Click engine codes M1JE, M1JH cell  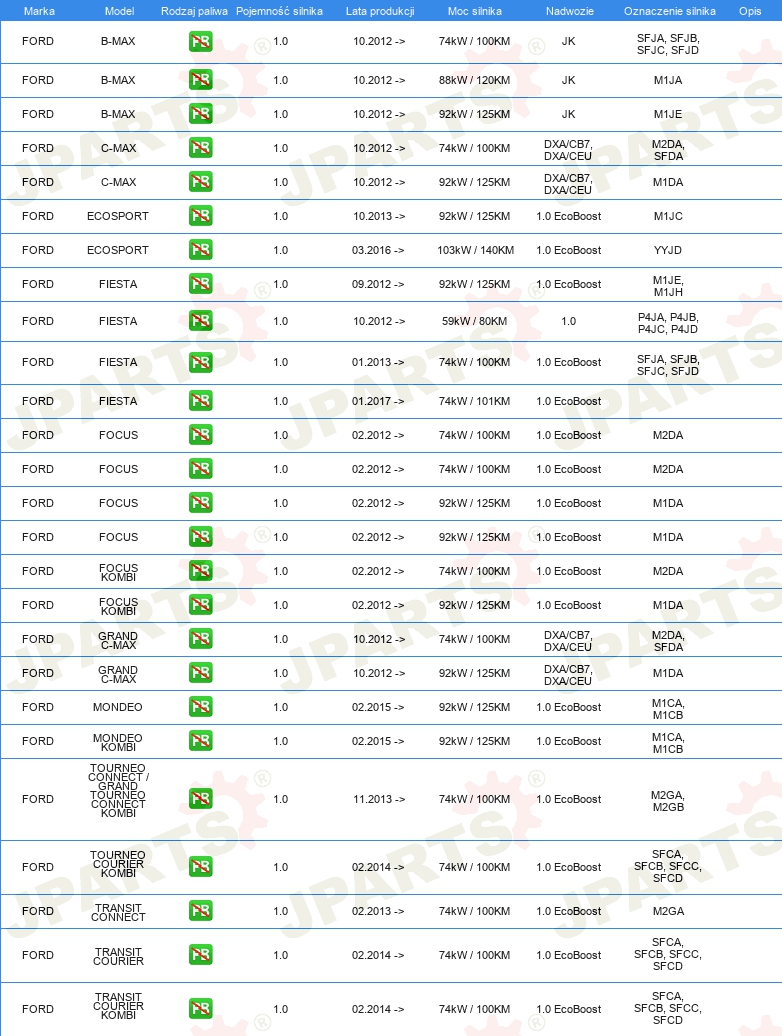click(x=668, y=286)
